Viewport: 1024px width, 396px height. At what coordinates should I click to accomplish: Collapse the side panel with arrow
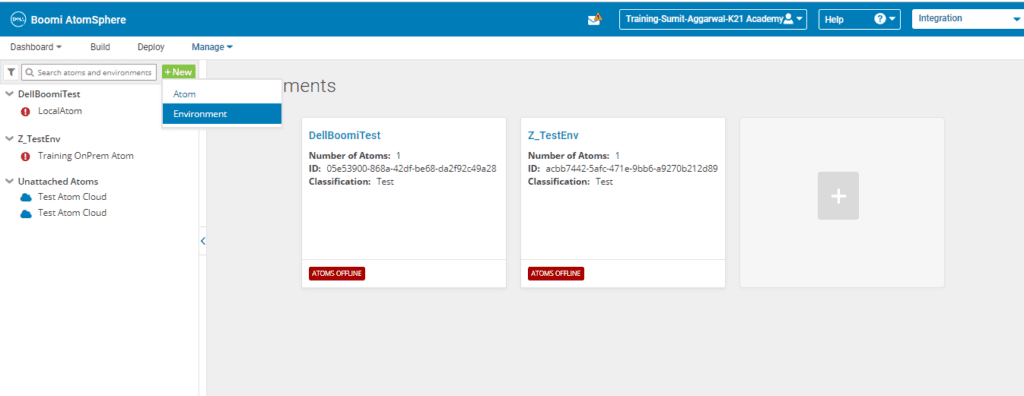202,241
